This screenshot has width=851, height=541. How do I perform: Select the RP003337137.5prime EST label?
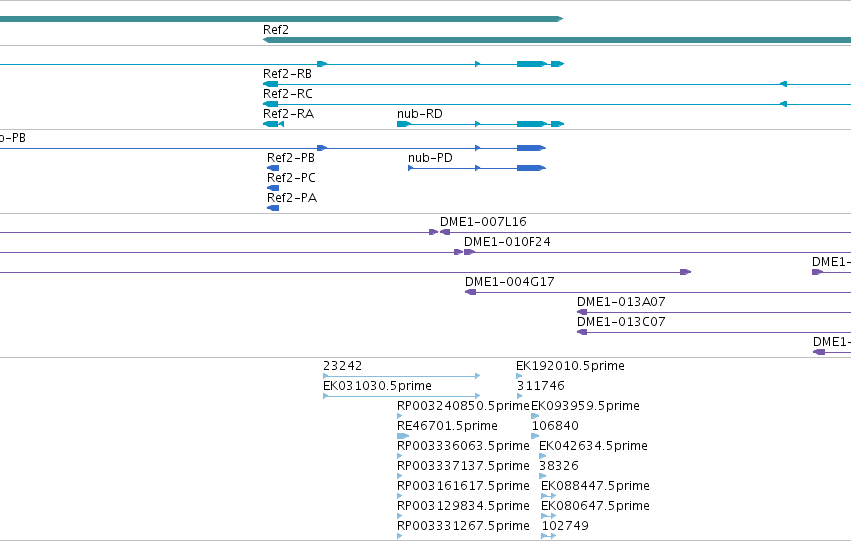pos(463,467)
